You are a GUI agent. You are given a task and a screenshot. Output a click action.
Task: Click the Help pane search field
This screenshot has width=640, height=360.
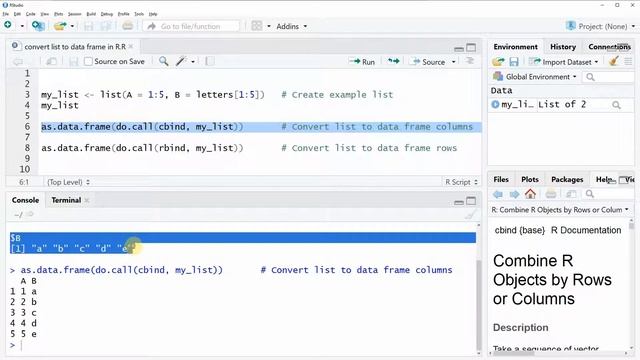[x=610, y=194]
